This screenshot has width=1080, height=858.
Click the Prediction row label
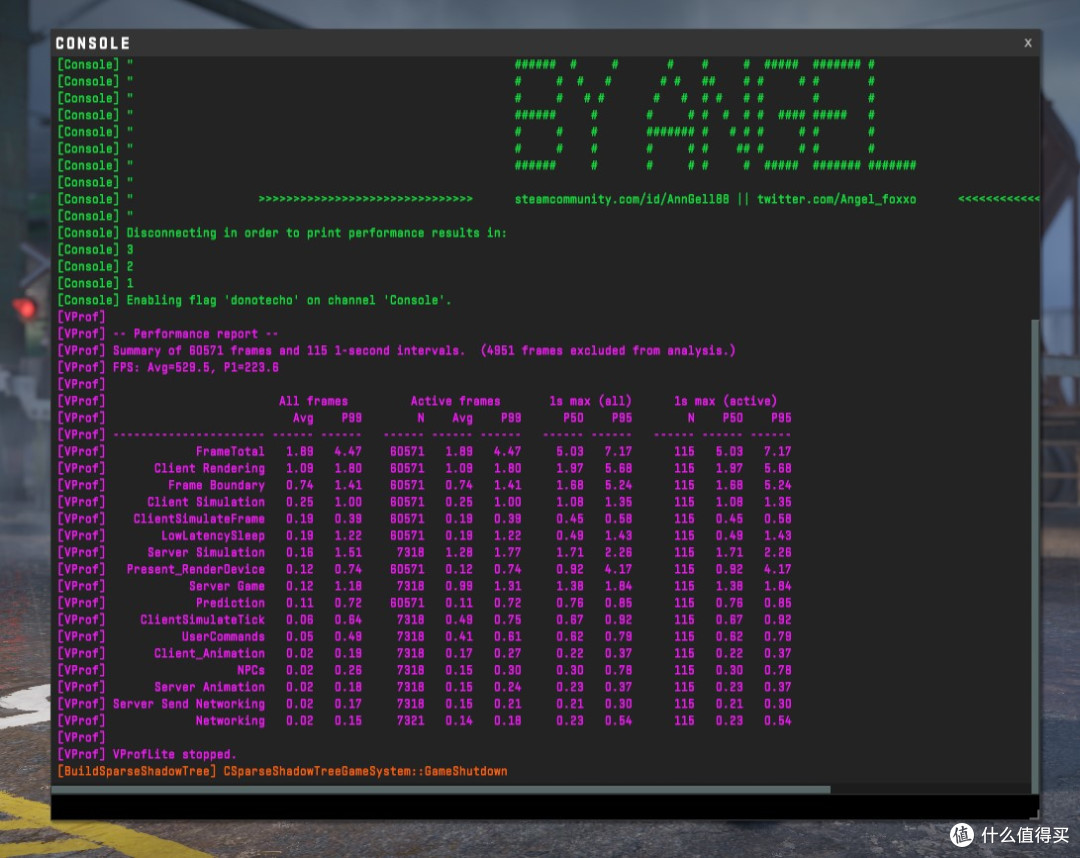tap(230, 603)
